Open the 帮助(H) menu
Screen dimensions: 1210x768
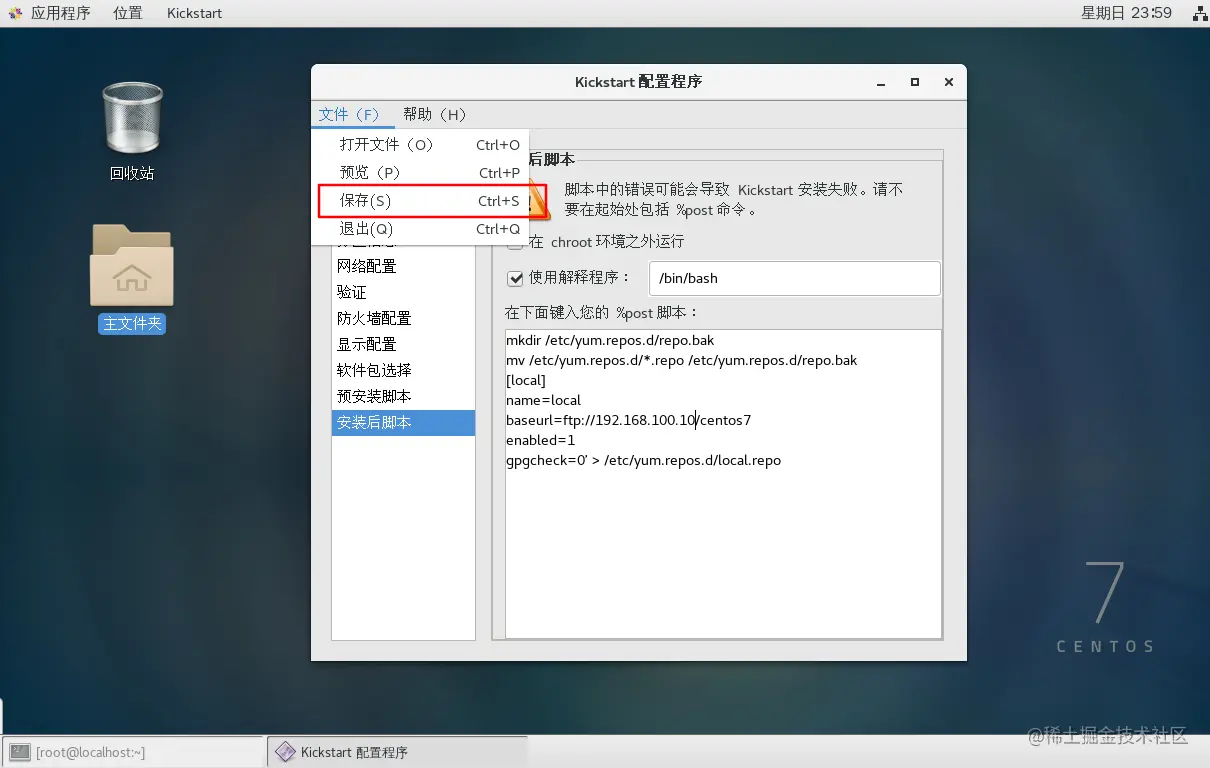point(435,114)
